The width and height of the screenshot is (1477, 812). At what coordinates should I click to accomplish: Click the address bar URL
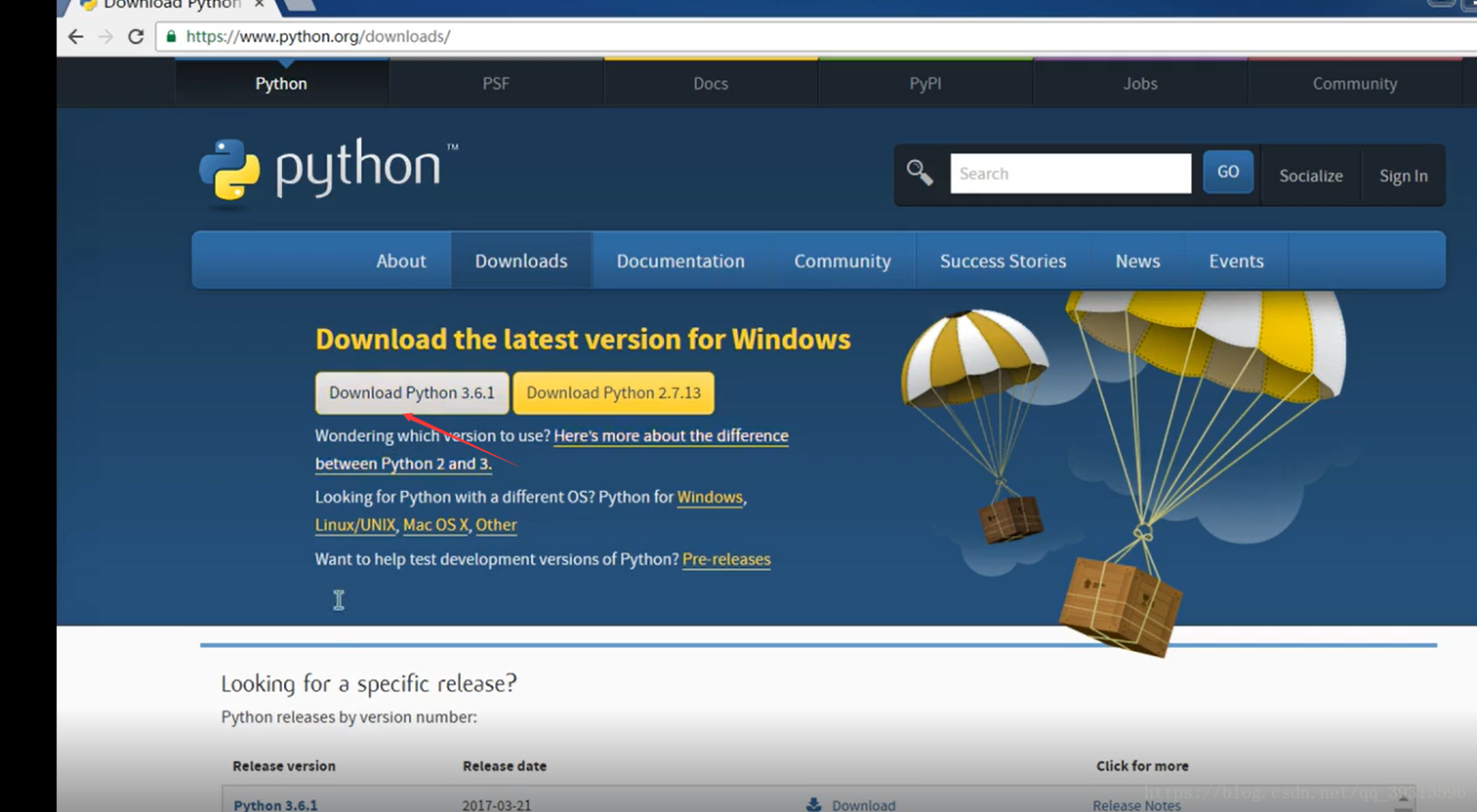click(318, 36)
